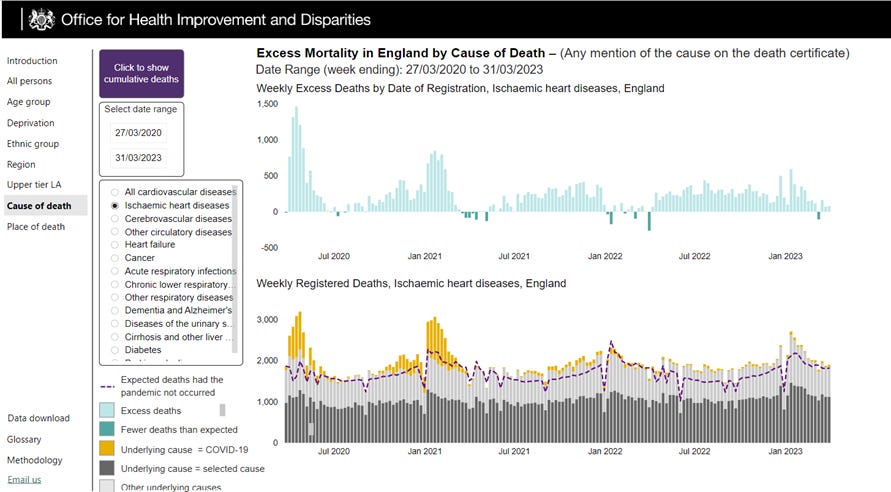This screenshot has height=492, width=891.
Task: Edit the end date 31/03/2023 field
Action: [138, 158]
